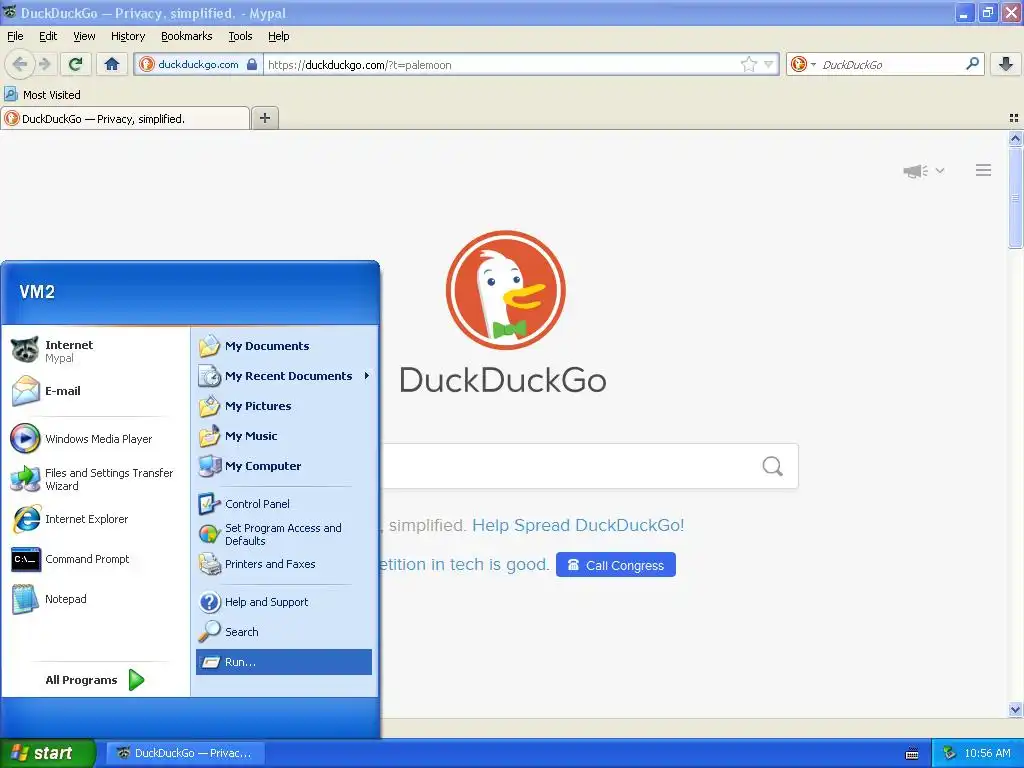Open the File menu
The image size is (1024, 768).
(x=15, y=36)
